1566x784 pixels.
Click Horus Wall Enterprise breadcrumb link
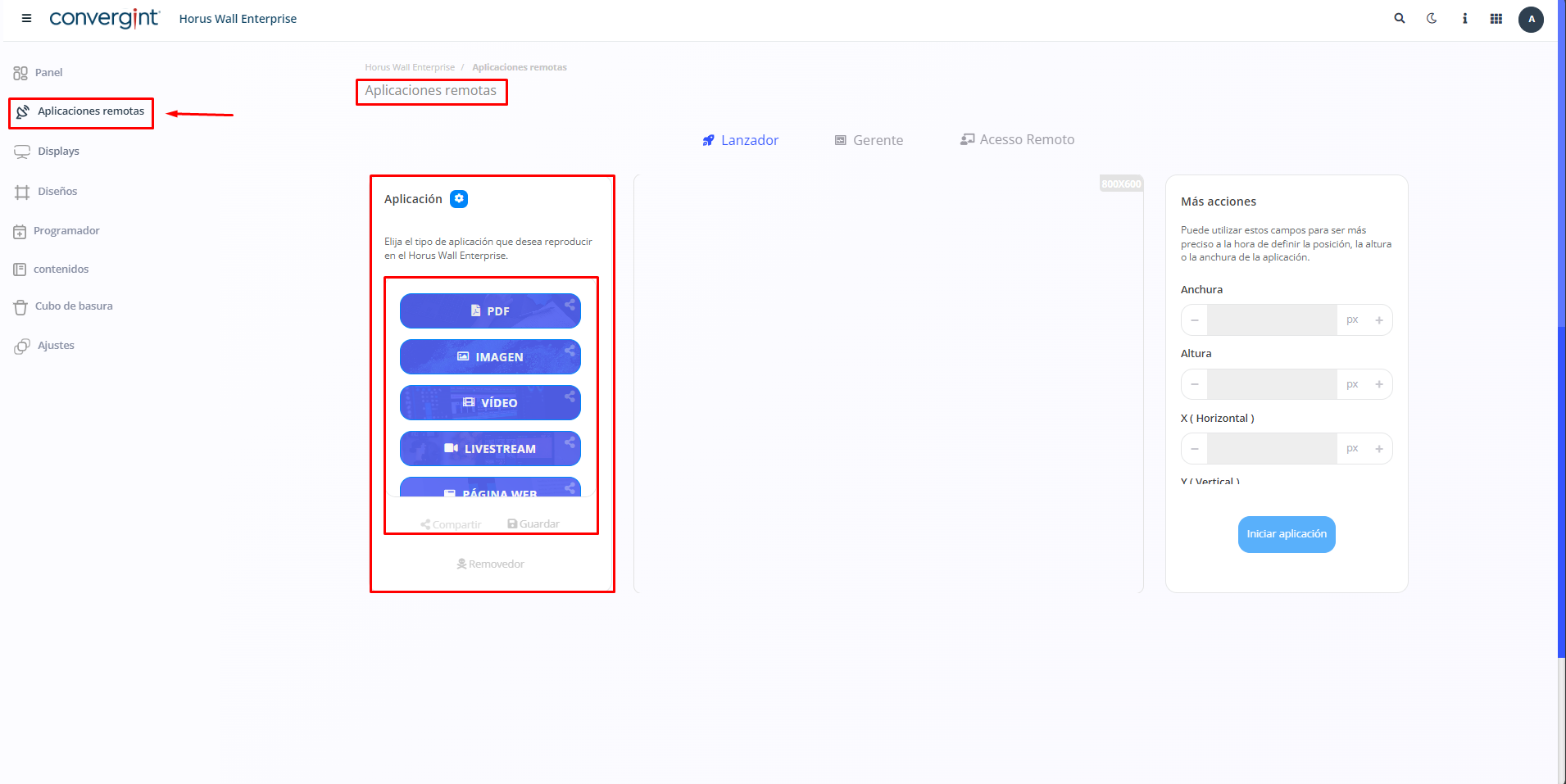410,67
